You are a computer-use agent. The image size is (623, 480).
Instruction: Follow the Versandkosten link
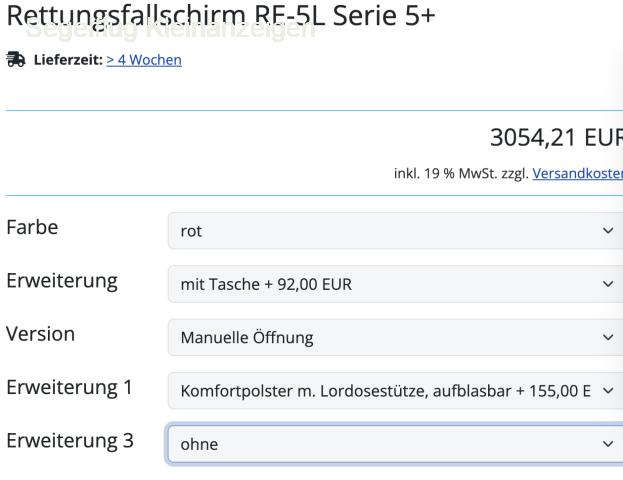click(577, 172)
